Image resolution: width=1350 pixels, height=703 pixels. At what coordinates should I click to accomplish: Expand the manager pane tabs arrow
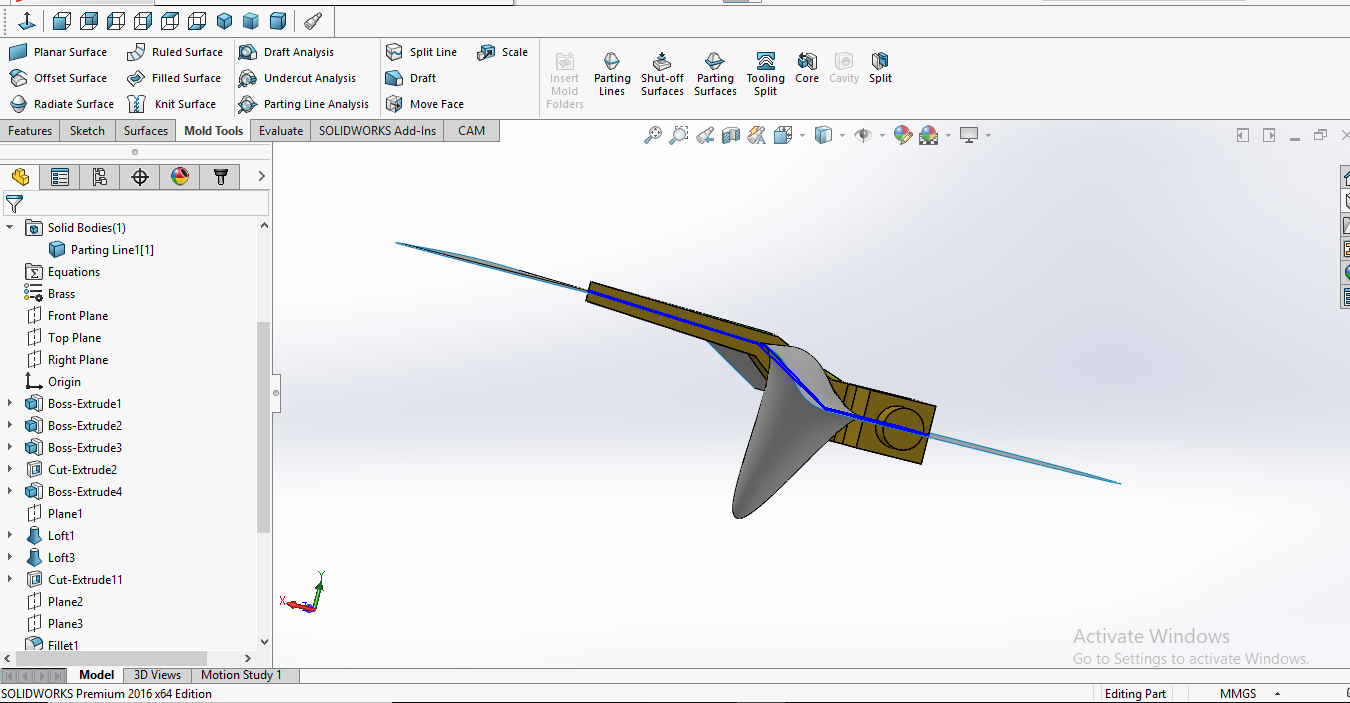tap(262, 177)
